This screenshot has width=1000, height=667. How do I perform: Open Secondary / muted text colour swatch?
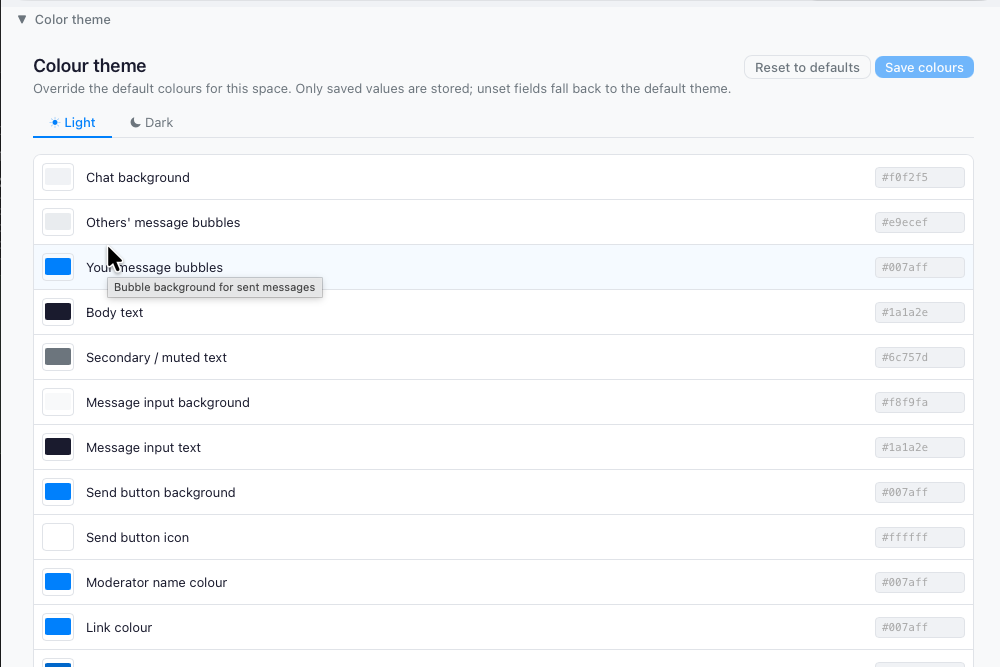pos(58,357)
